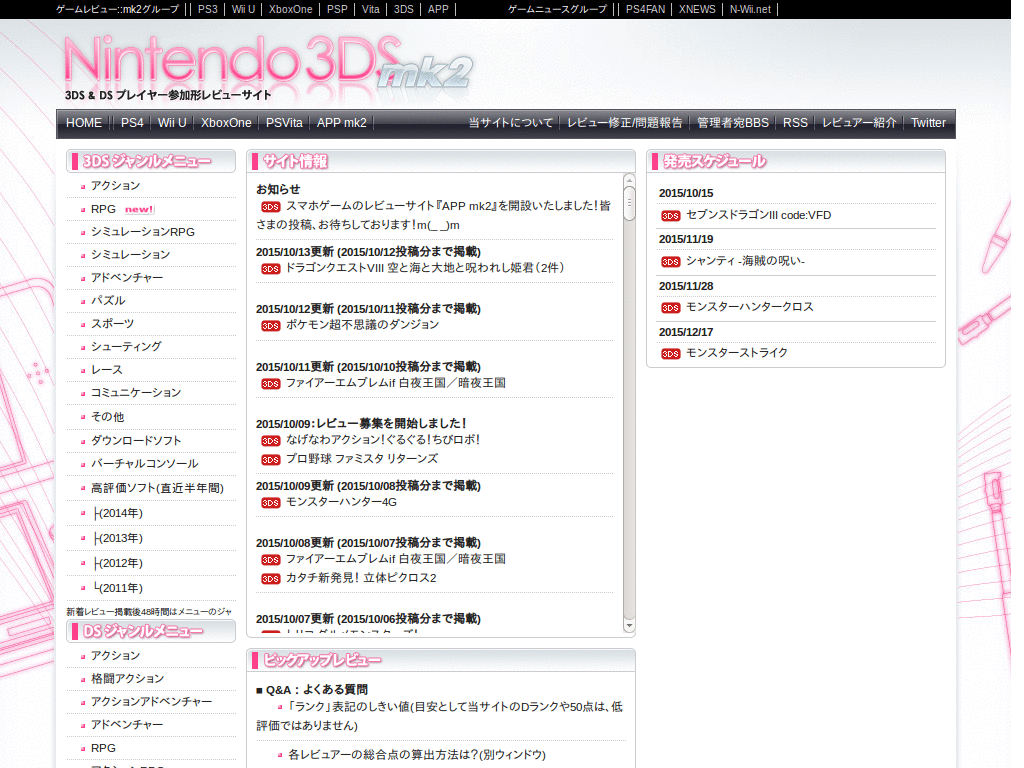Open なげなわアクション!ぐるぐる!ちびロボ! link
The width and height of the screenshot is (1024, 768).
click(383, 440)
